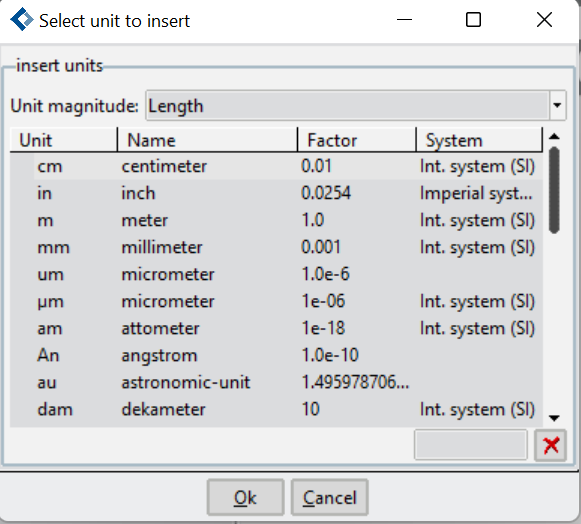Select the centimeter row

pyautogui.click(x=276, y=166)
